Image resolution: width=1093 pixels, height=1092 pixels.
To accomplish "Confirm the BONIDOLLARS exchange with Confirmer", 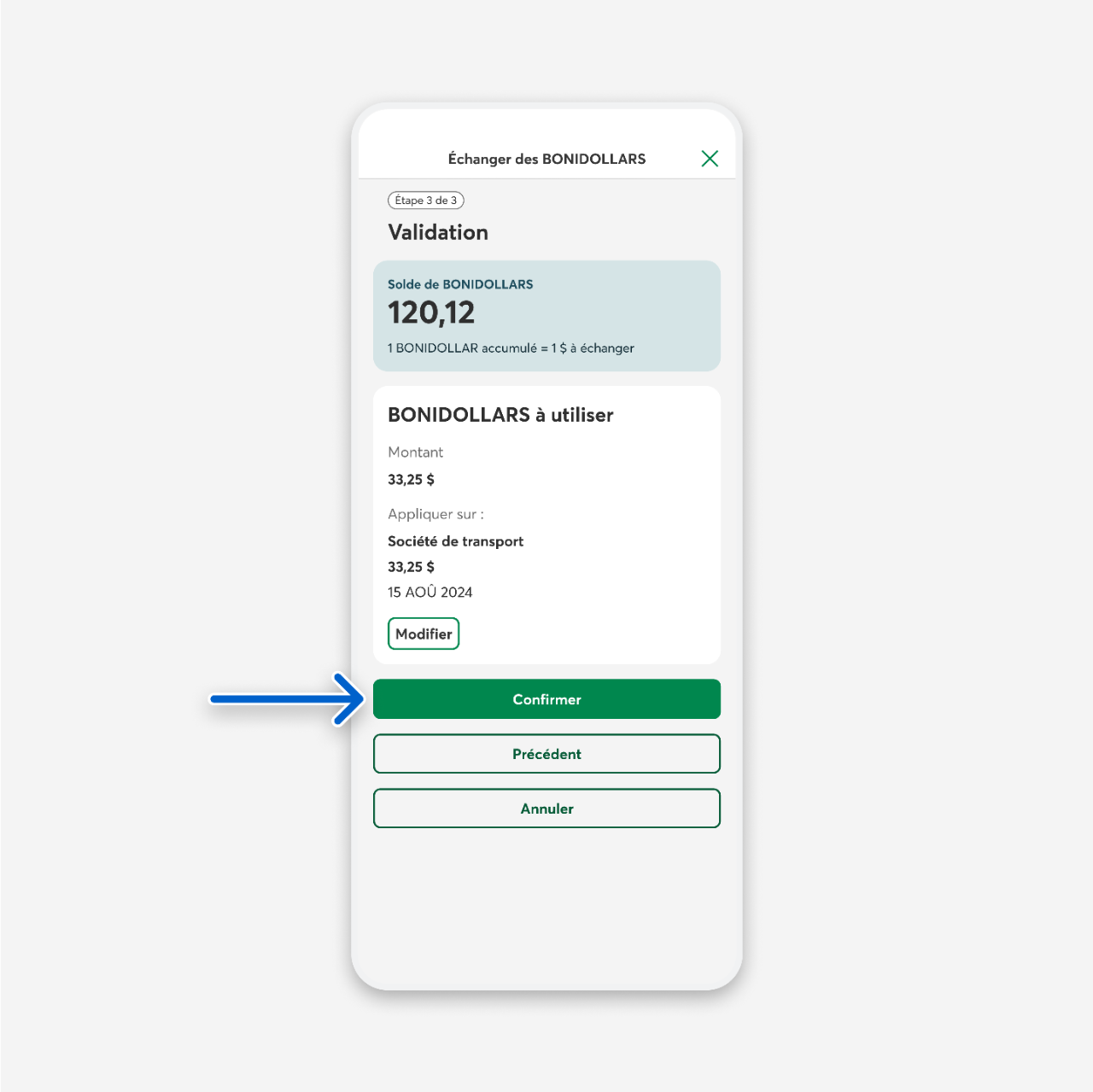I will point(546,699).
